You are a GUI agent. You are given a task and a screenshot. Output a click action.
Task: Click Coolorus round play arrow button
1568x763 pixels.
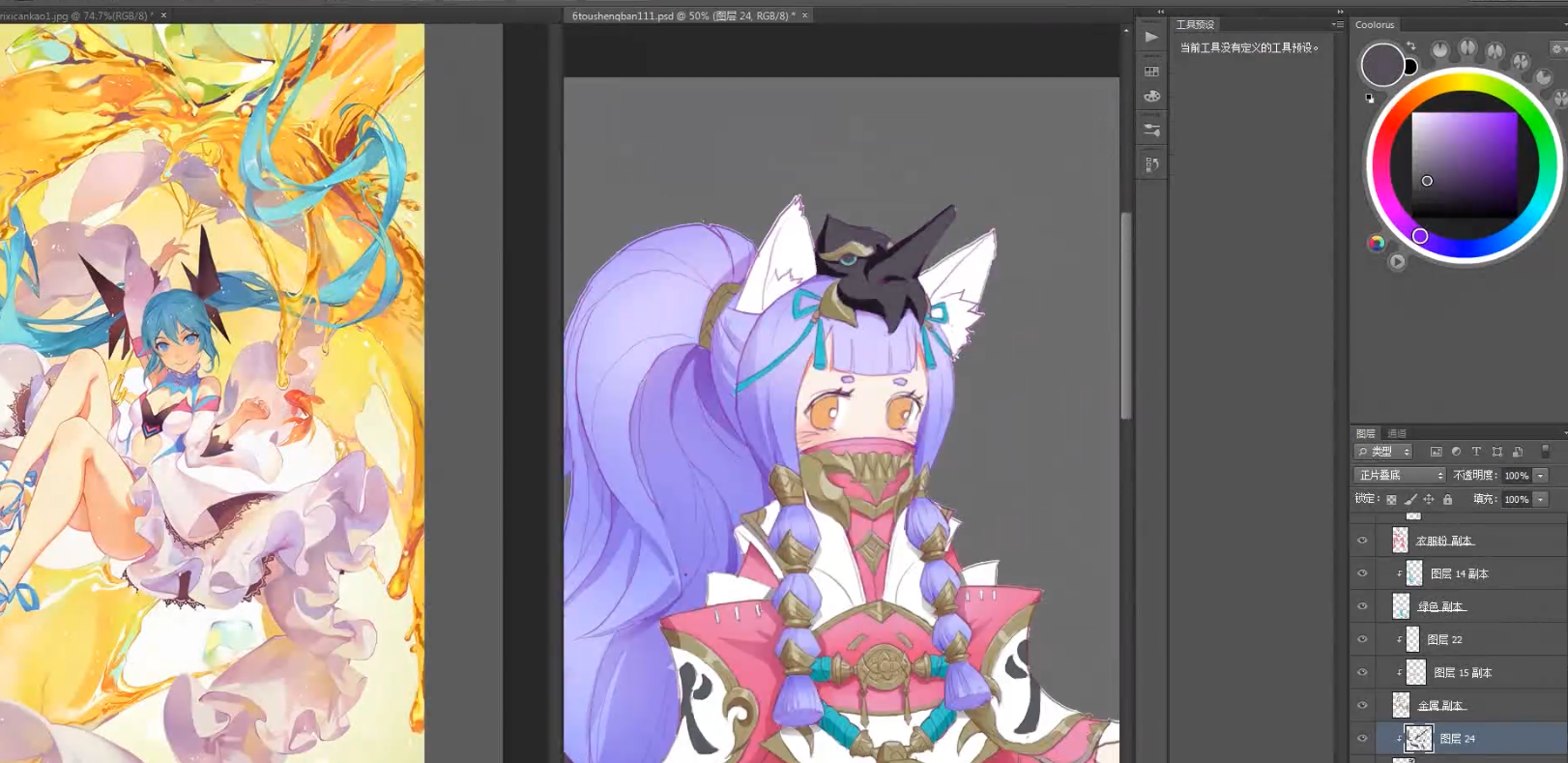coord(1397,261)
